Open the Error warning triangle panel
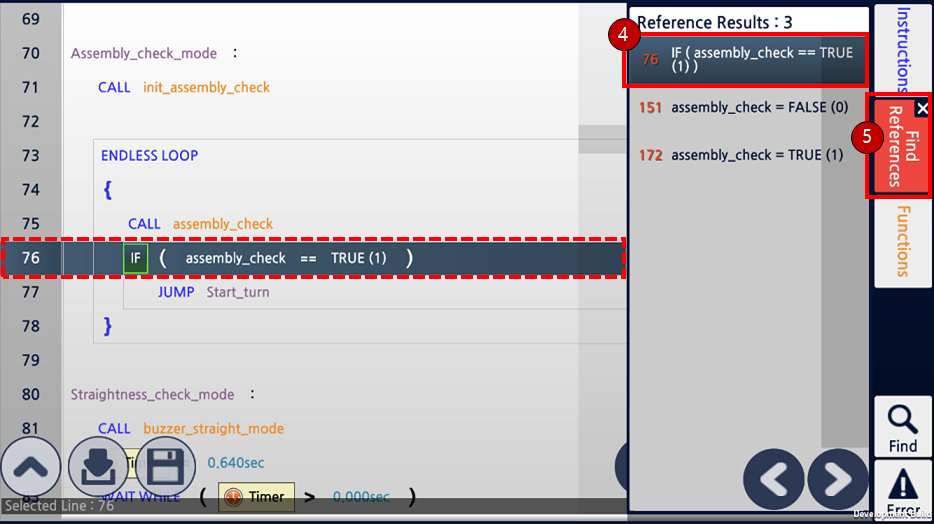Image resolution: width=934 pixels, height=524 pixels. (x=902, y=492)
